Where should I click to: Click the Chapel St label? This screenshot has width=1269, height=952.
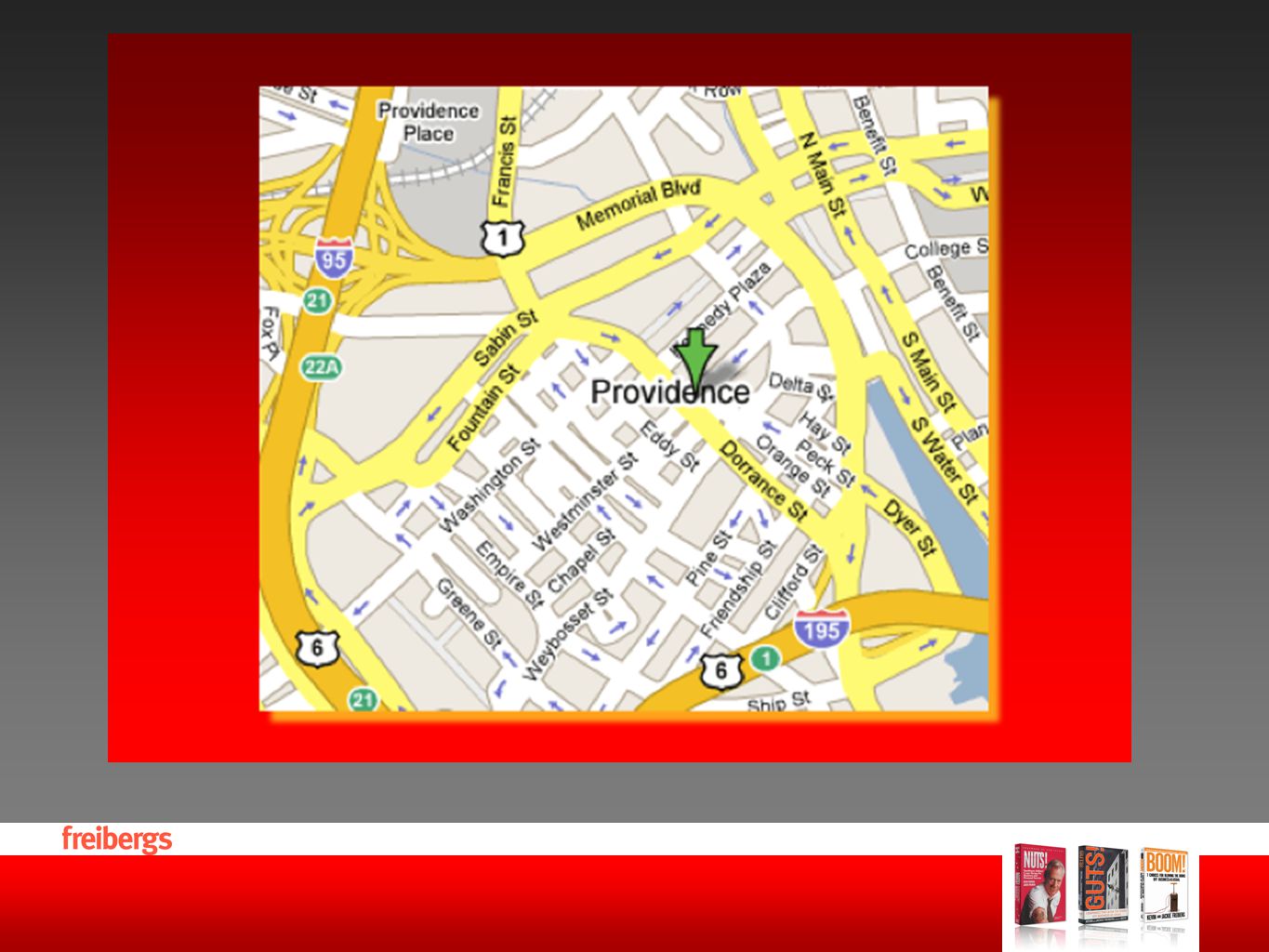pyautogui.click(x=581, y=563)
